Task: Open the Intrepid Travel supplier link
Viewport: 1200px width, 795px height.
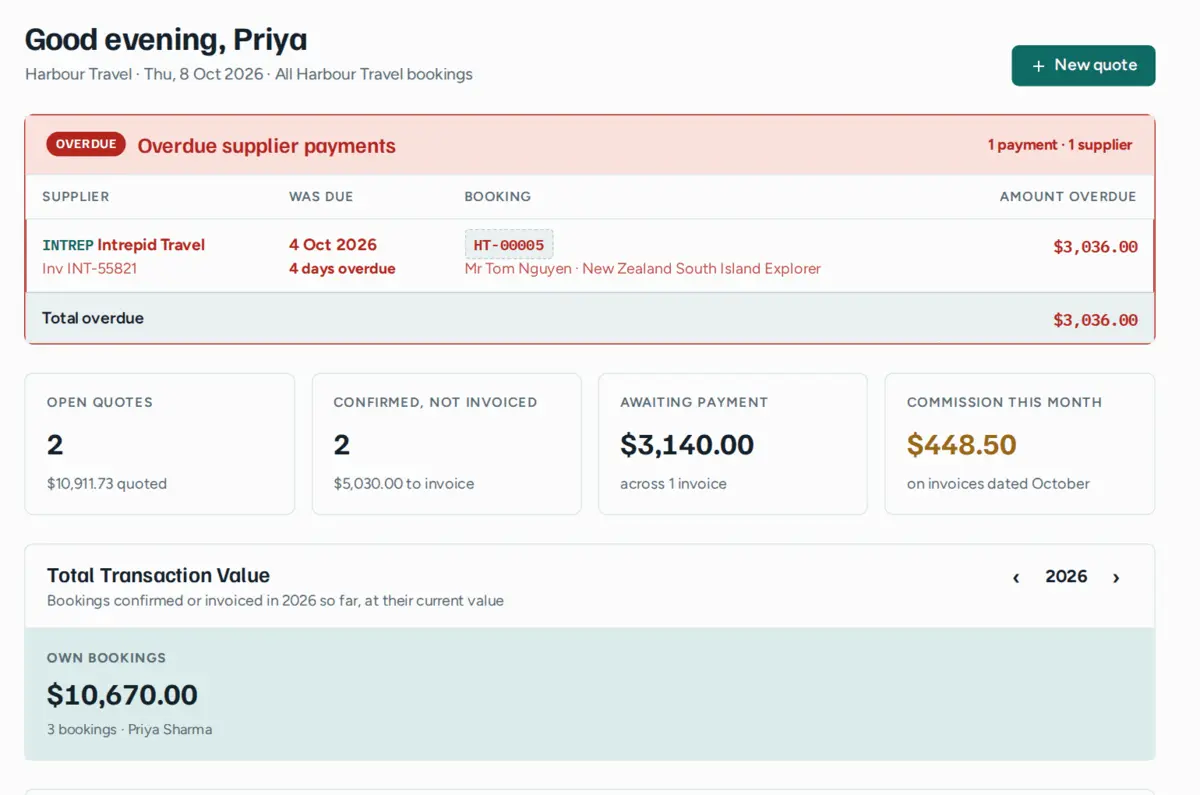Action: coord(151,244)
